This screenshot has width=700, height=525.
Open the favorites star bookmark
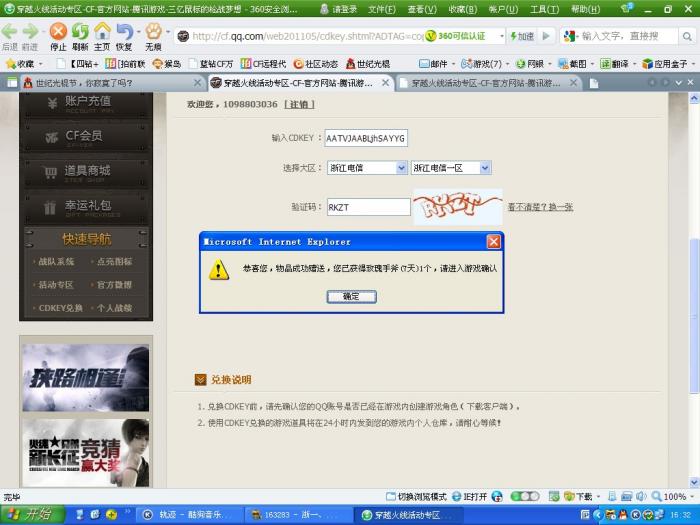pos(20,64)
